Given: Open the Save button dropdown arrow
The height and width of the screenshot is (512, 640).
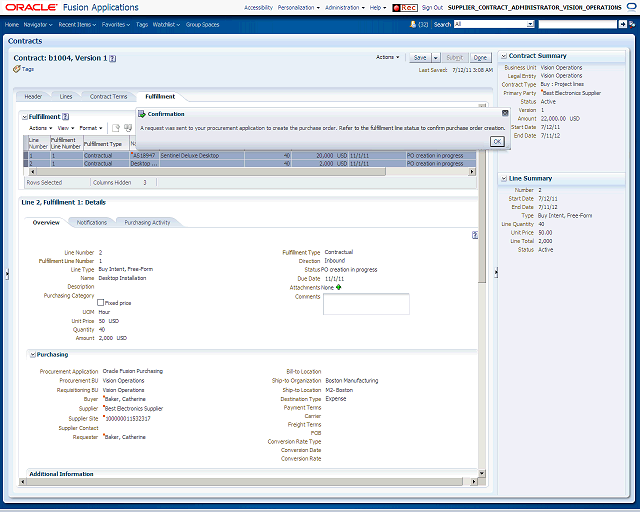Looking at the screenshot, I should coord(436,58).
